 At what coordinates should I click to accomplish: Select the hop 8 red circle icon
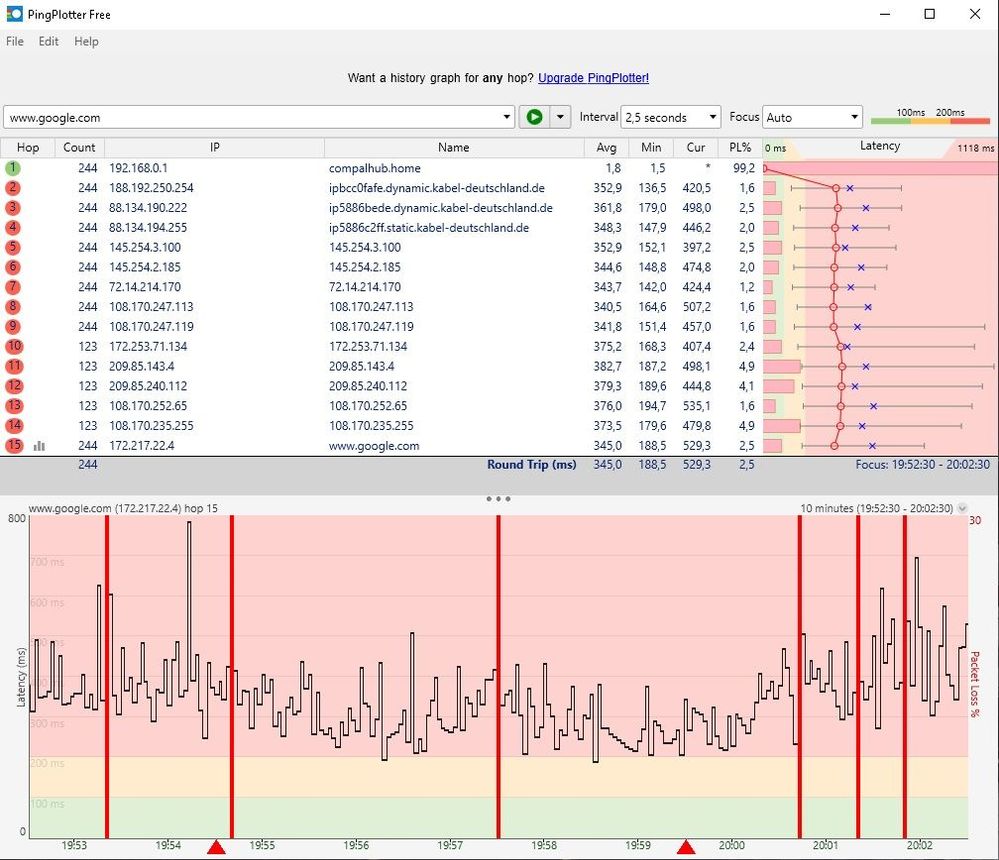click(x=13, y=306)
